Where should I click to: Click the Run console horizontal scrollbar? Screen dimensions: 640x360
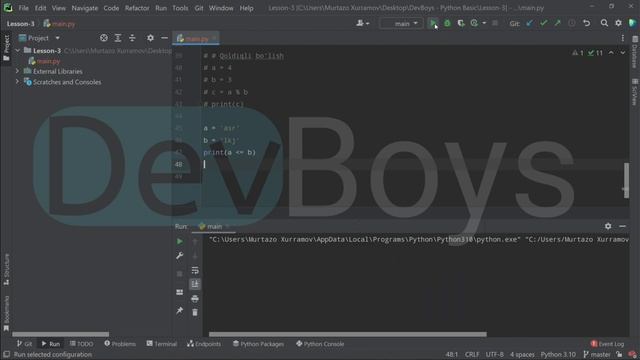(x=347, y=334)
